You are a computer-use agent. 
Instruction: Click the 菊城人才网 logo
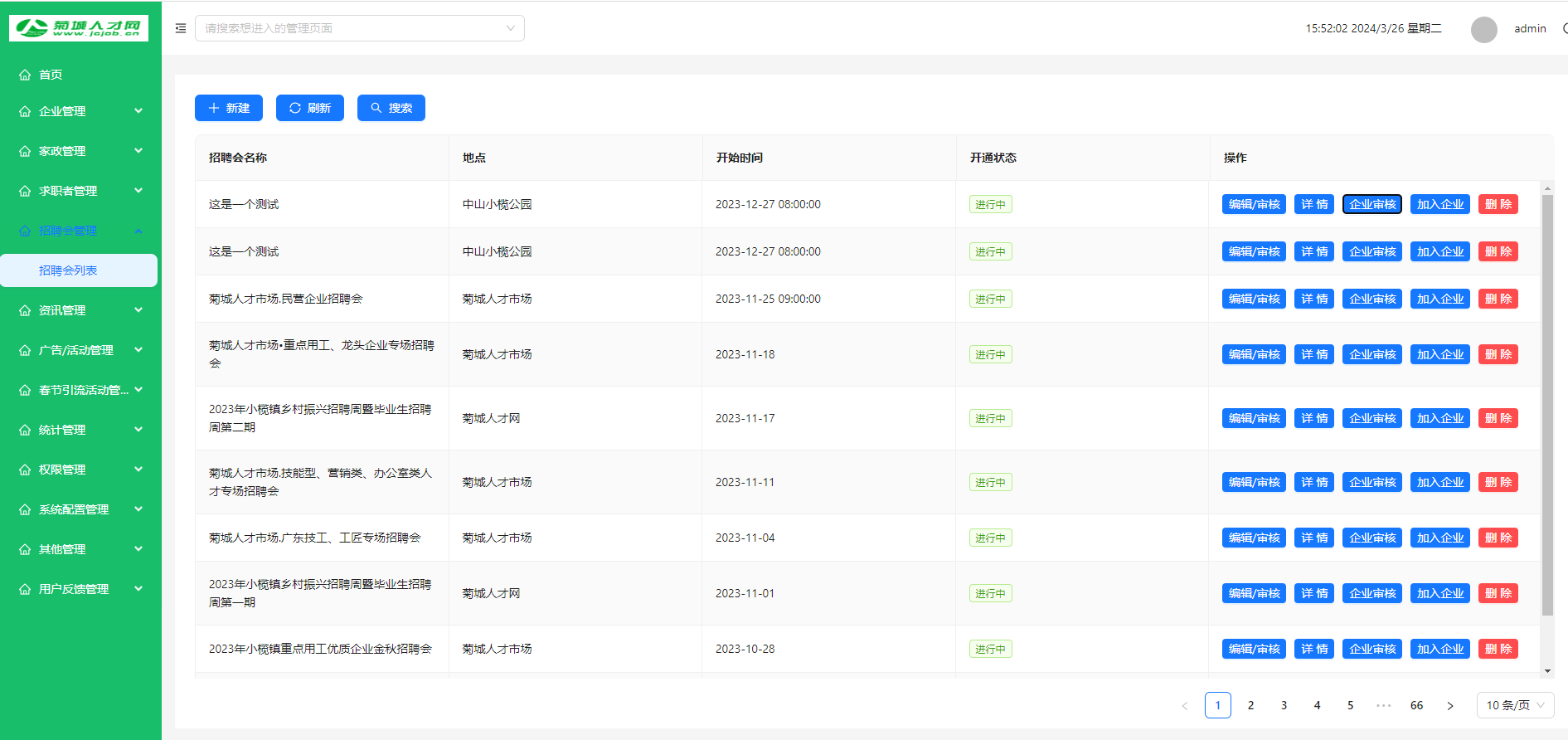[x=79, y=27]
